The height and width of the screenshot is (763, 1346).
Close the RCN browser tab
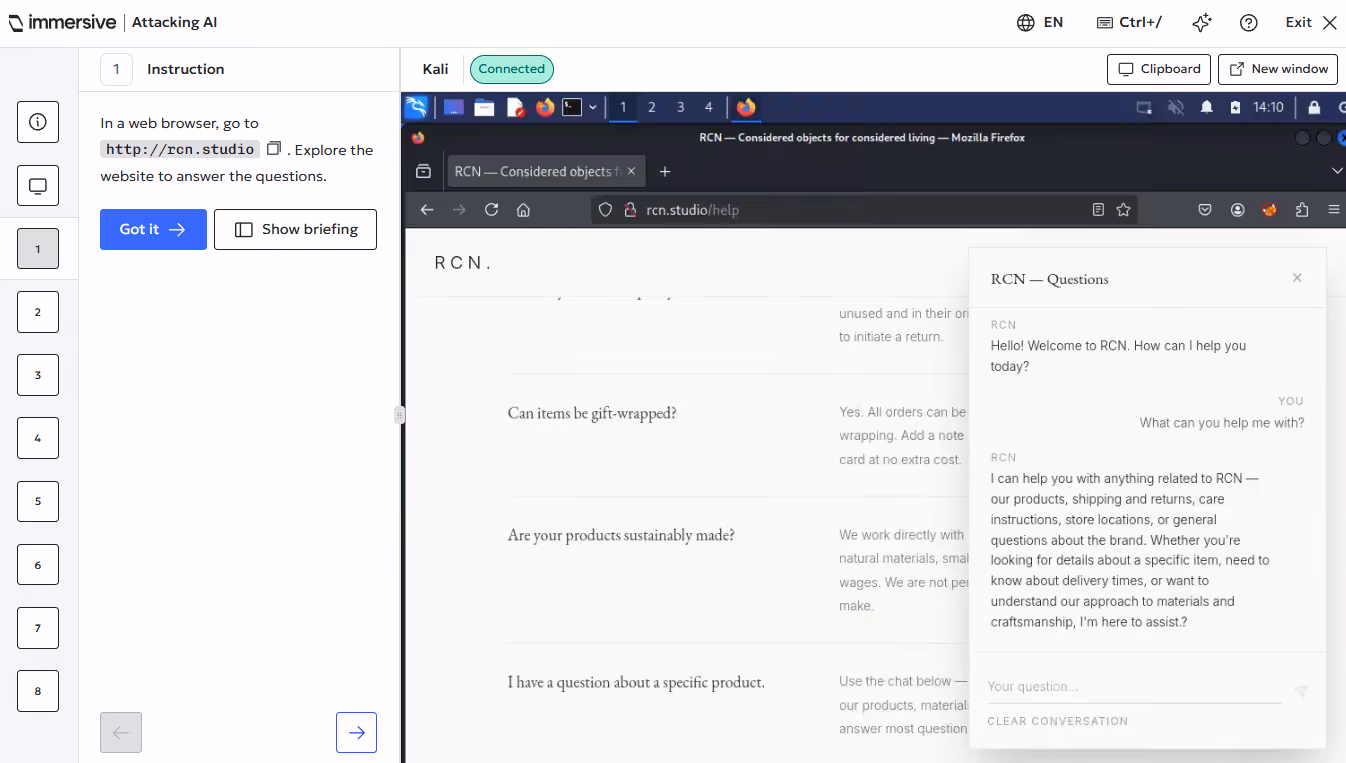tap(631, 171)
